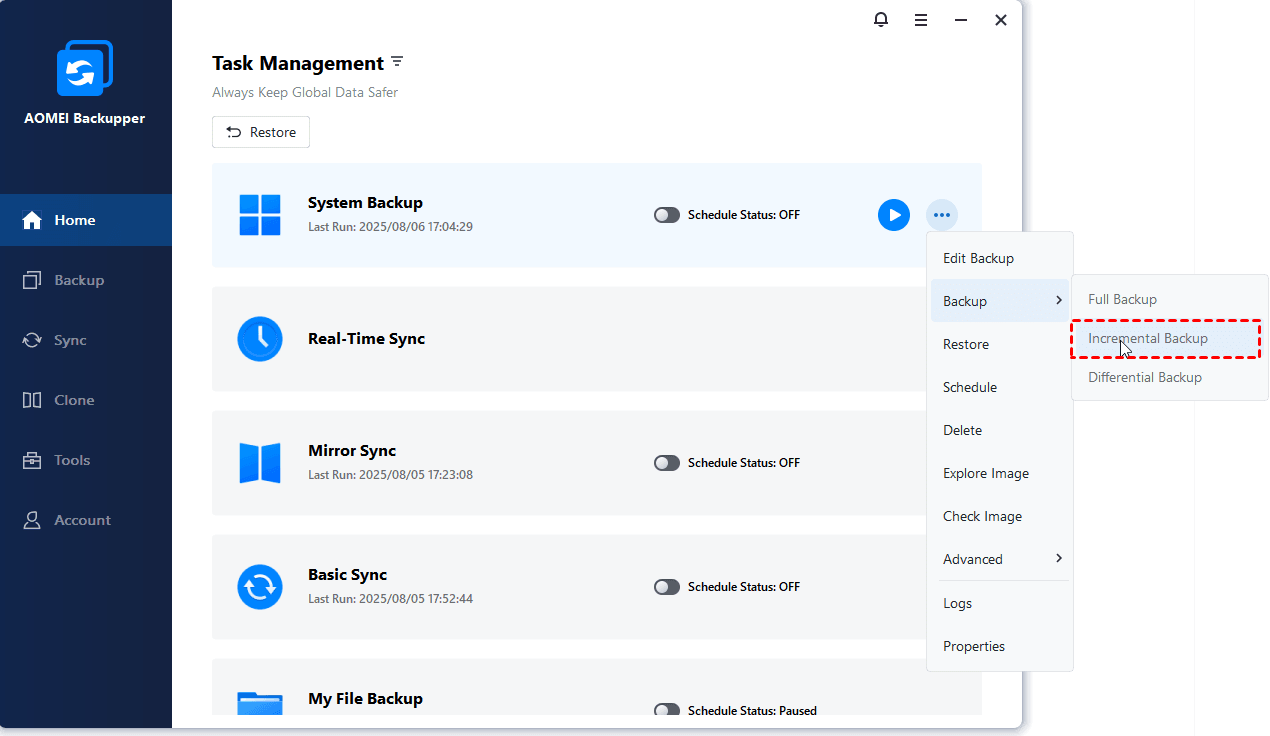
Task: Expand the Advanced submenu entry
Action: point(1000,559)
